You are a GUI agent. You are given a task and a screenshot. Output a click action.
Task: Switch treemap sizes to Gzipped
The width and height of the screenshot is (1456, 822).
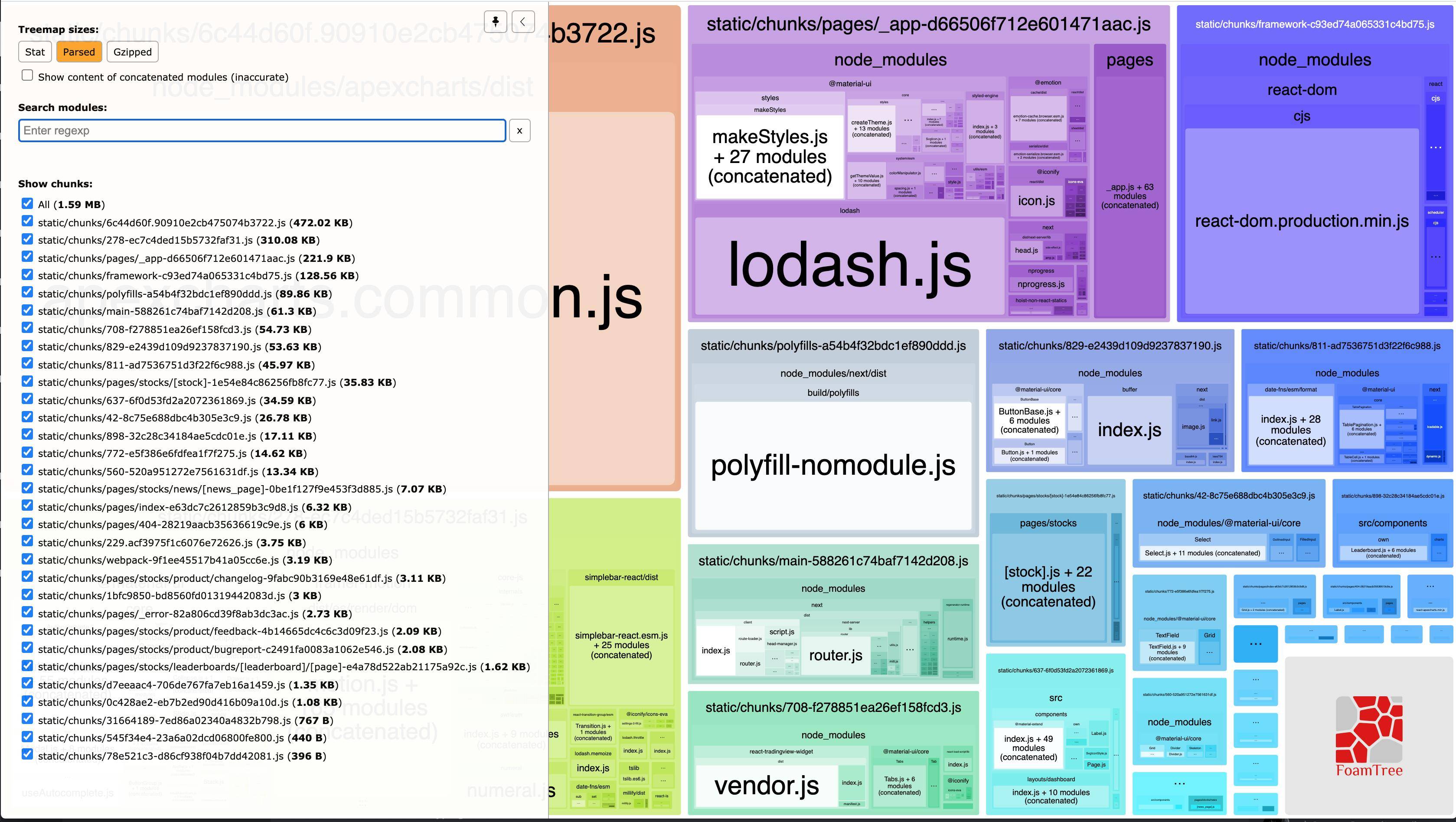coord(132,52)
